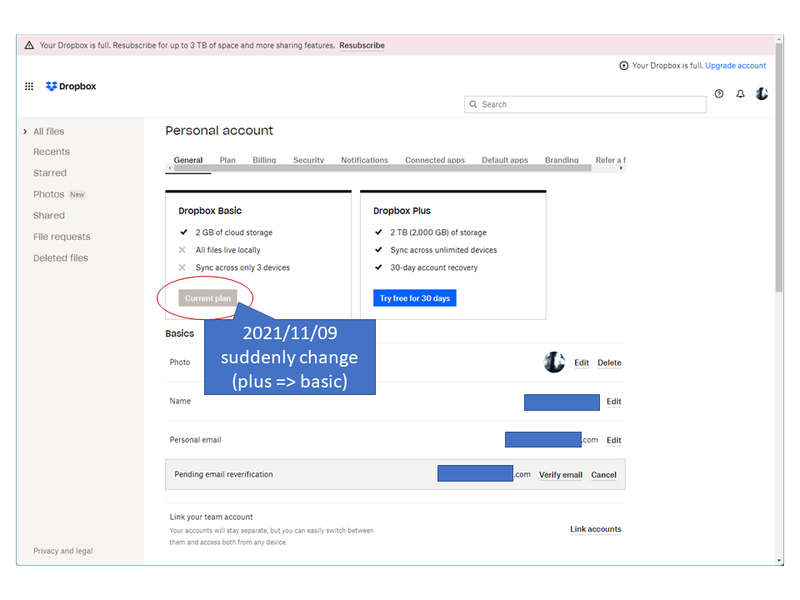The width and height of the screenshot is (800, 600).
Task: Open the help question mark icon
Action: [x=719, y=94]
